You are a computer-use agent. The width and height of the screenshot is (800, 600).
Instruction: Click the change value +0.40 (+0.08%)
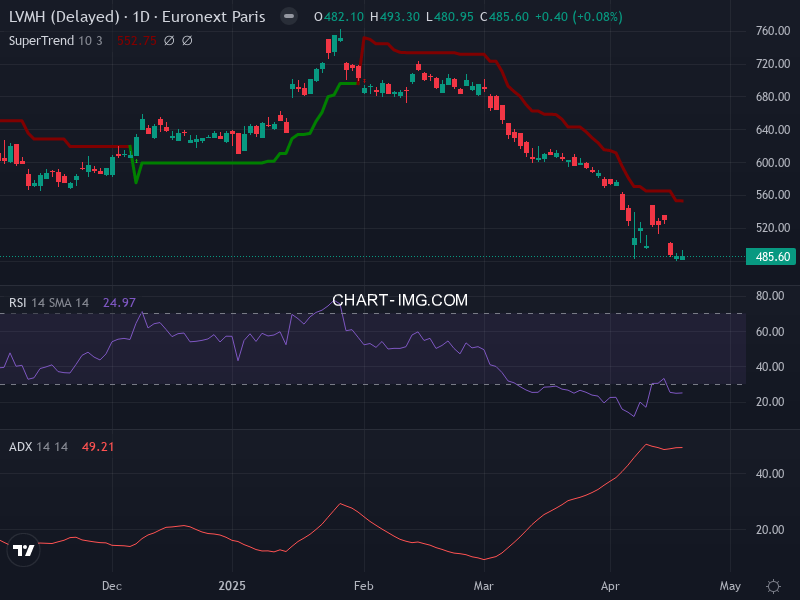(579, 17)
